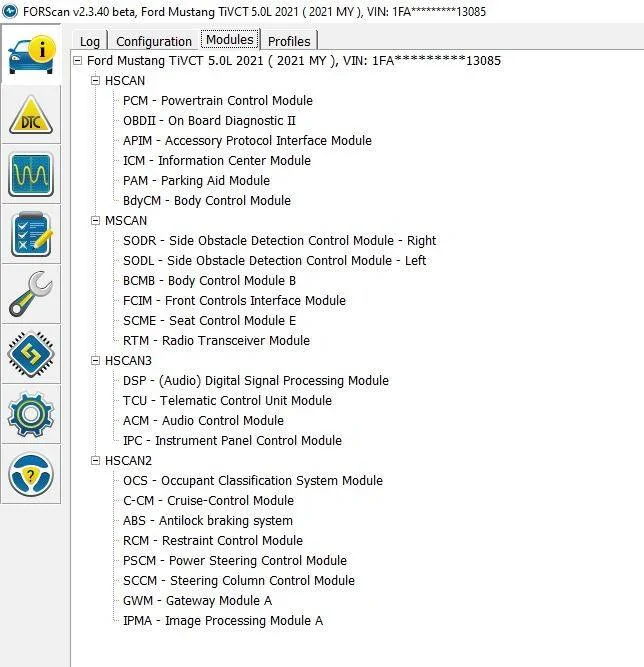Select RCM - Restraint Control Module
Viewport: 644px width, 667px height.
213,540
